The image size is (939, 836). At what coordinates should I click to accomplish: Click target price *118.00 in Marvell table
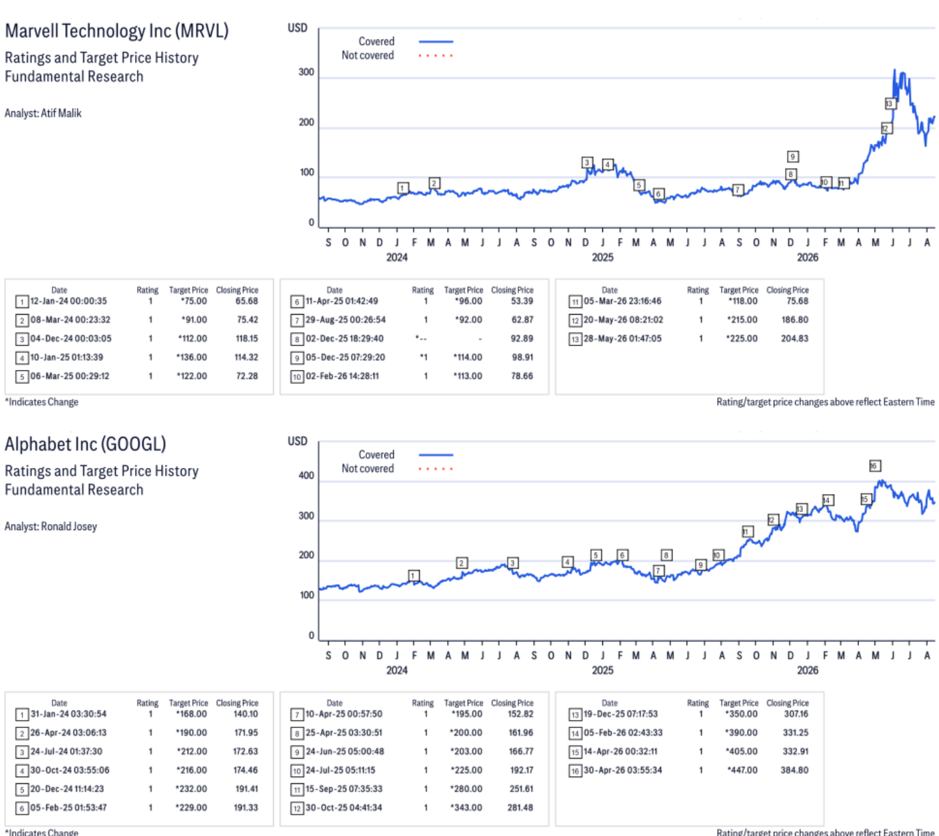pyautogui.click(x=743, y=301)
